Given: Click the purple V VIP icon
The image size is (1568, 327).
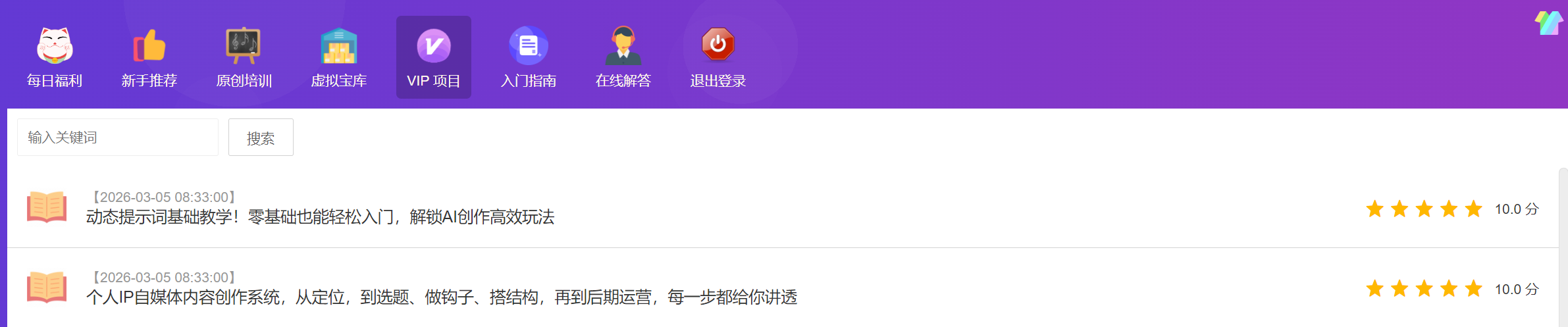Looking at the screenshot, I should tap(434, 45).
